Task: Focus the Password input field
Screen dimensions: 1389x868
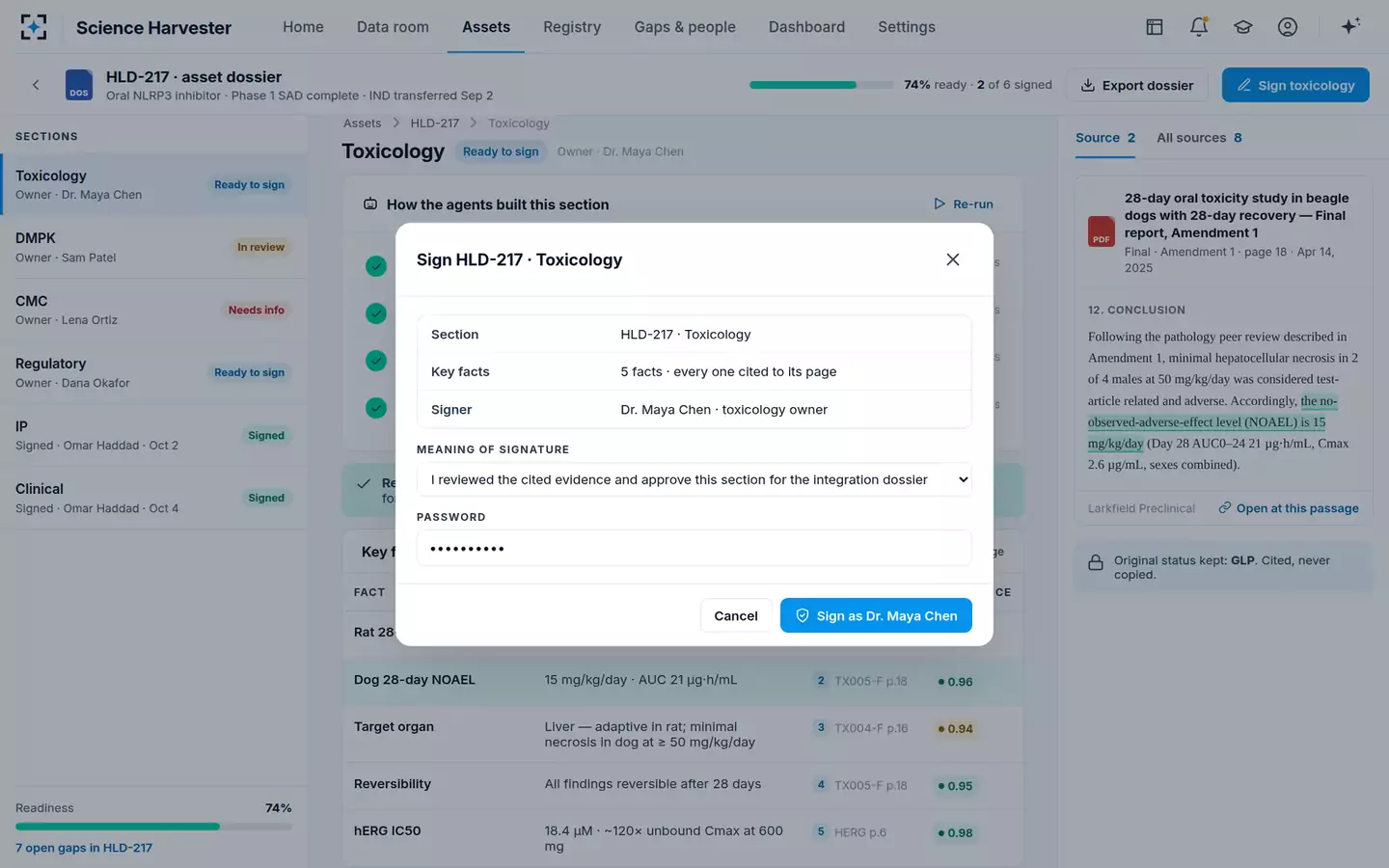Action: click(x=694, y=548)
